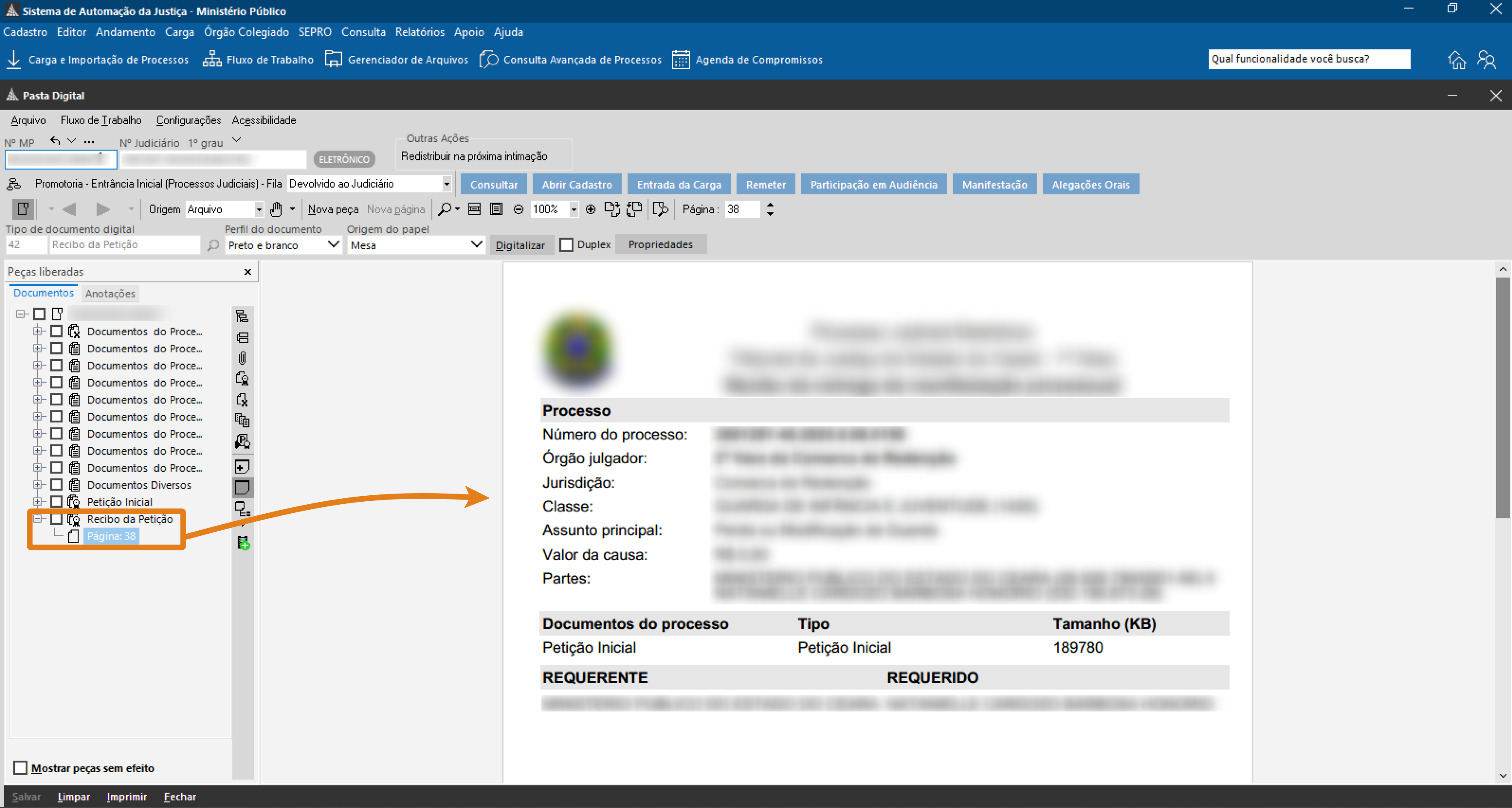Open the Gerenciador de Arquivos tool
The width and height of the screenshot is (1512, 808).
397,59
